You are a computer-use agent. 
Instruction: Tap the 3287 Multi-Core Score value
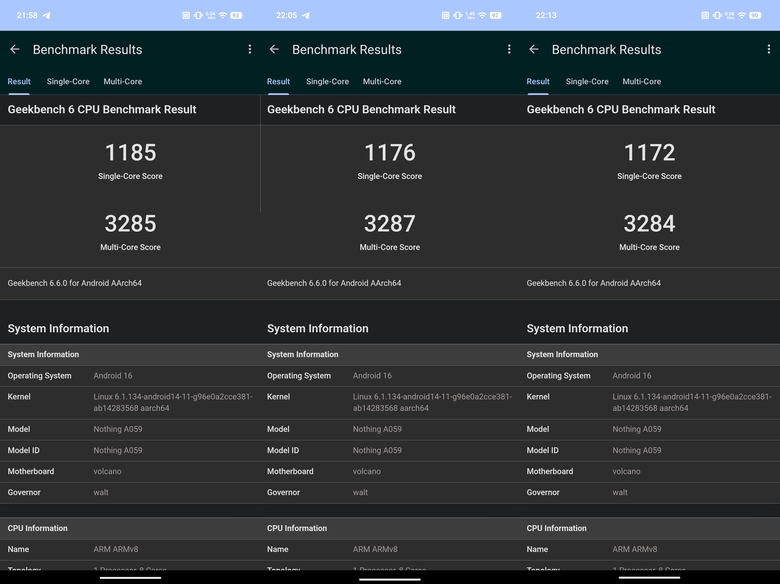pos(390,223)
